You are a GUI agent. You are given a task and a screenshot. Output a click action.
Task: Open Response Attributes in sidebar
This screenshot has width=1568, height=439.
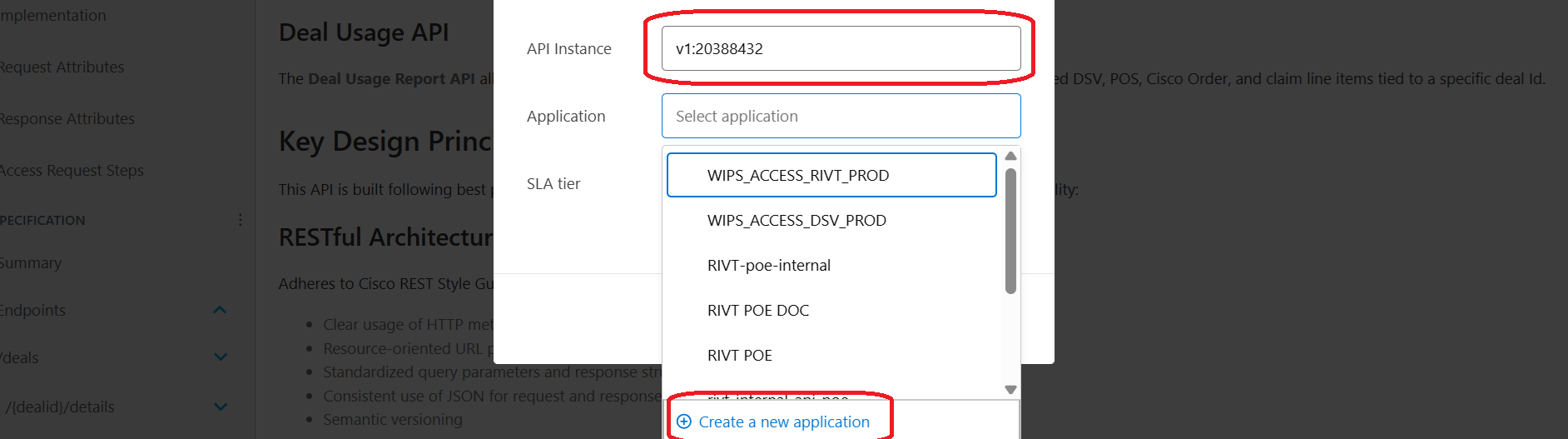point(67,118)
